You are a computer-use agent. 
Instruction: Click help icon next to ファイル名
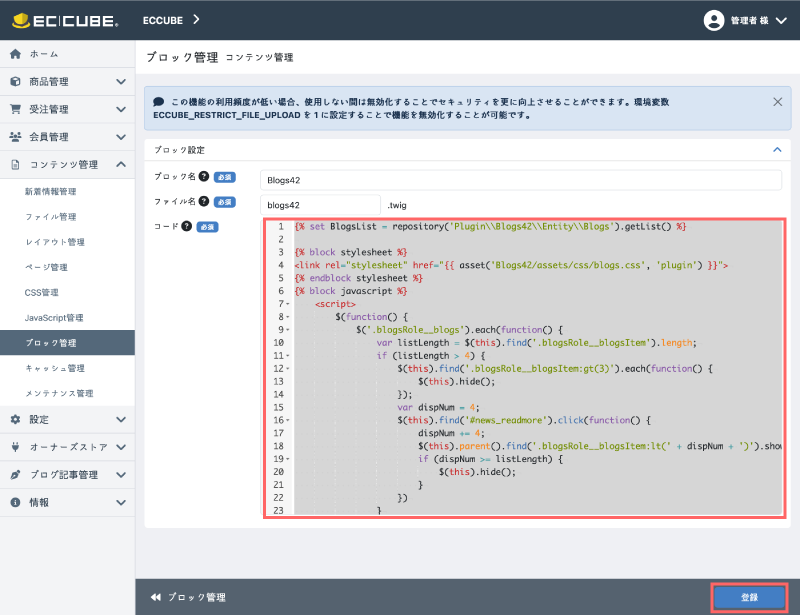click(204, 201)
